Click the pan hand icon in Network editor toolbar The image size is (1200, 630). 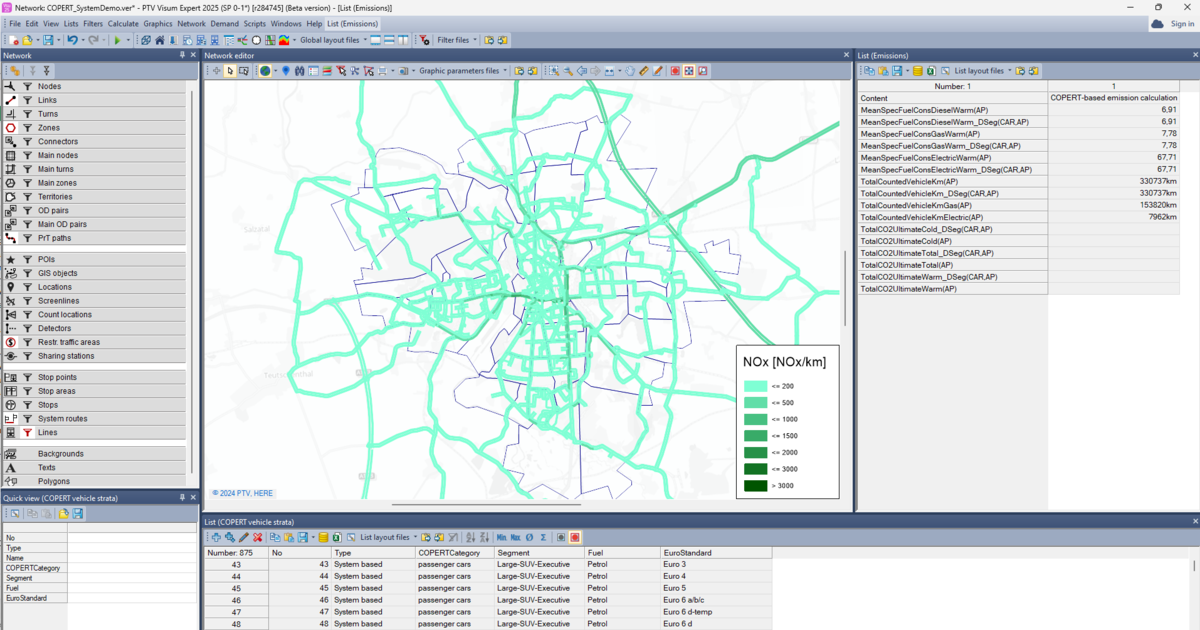(x=629, y=71)
